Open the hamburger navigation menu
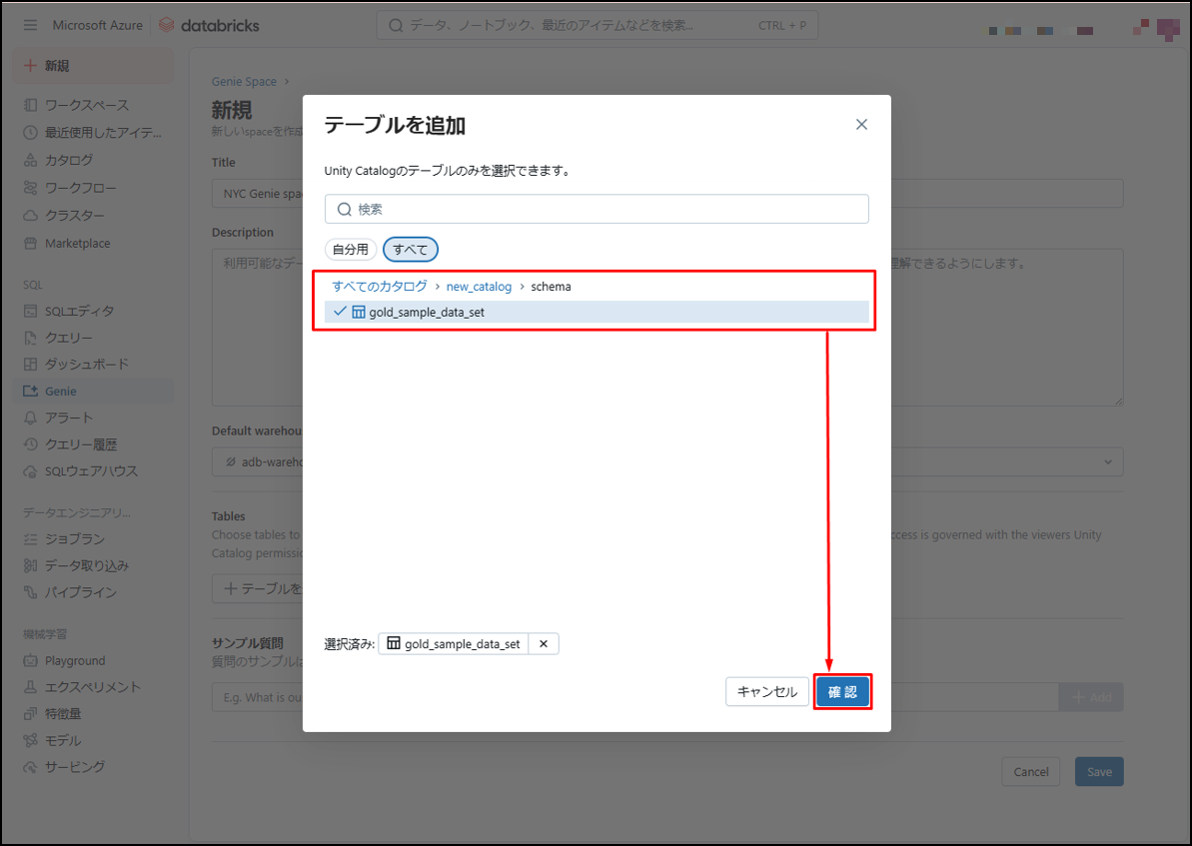This screenshot has width=1192, height=846. click(30, 25)
